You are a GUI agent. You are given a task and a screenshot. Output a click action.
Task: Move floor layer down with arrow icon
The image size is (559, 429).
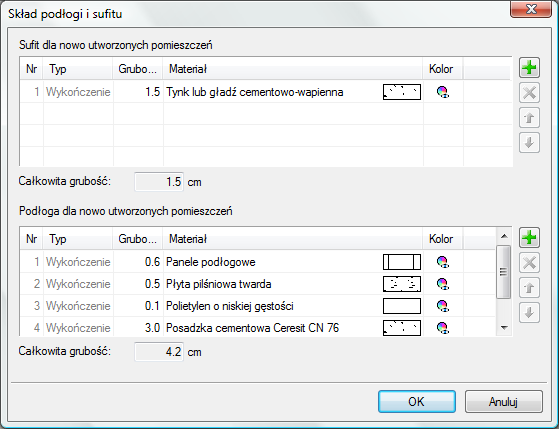(x=529, y=313)
